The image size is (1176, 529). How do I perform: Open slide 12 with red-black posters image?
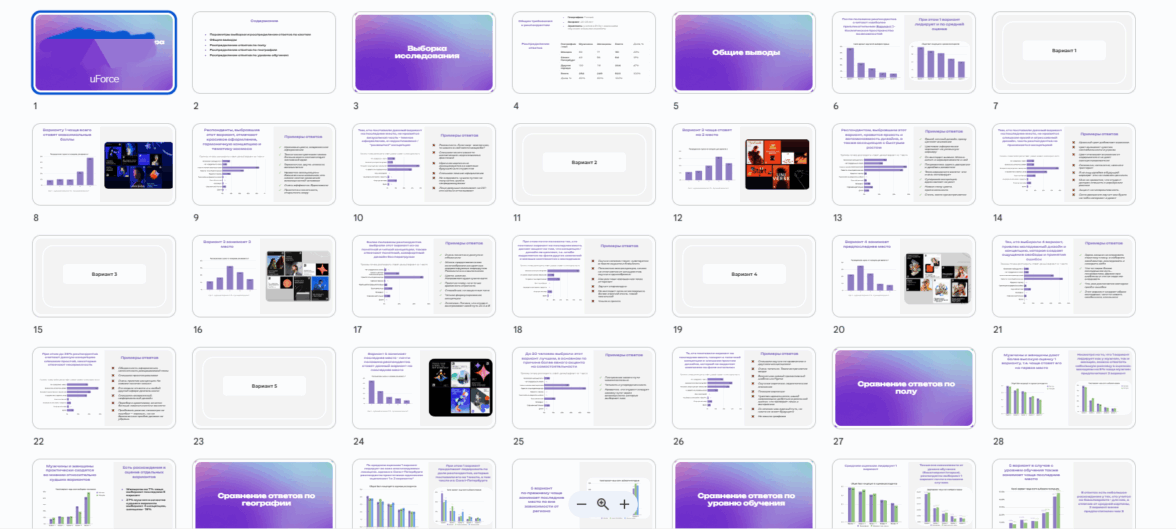(x=744, y=164)
